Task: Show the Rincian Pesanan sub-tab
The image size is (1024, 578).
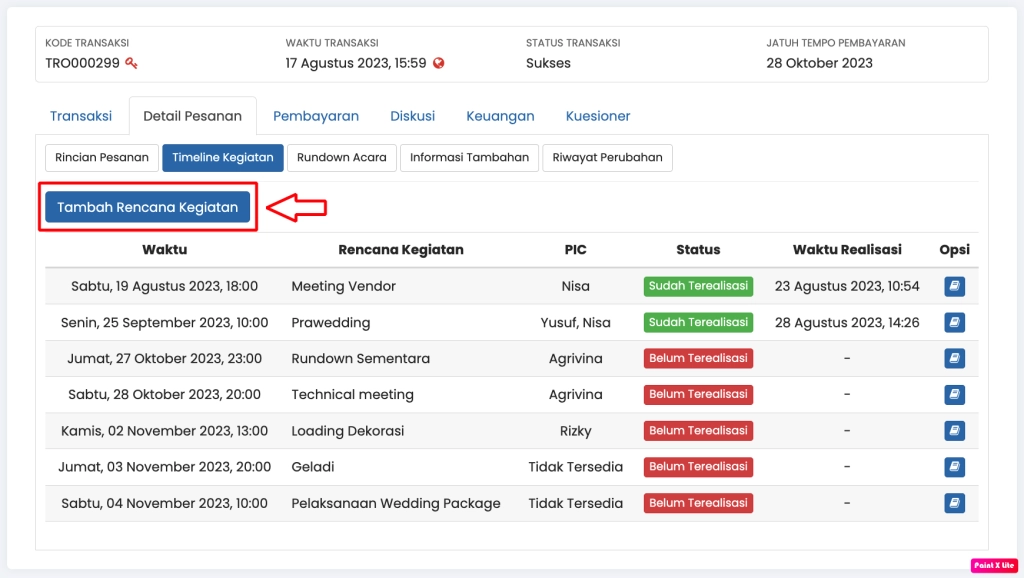Action: [x=102, y=158]
